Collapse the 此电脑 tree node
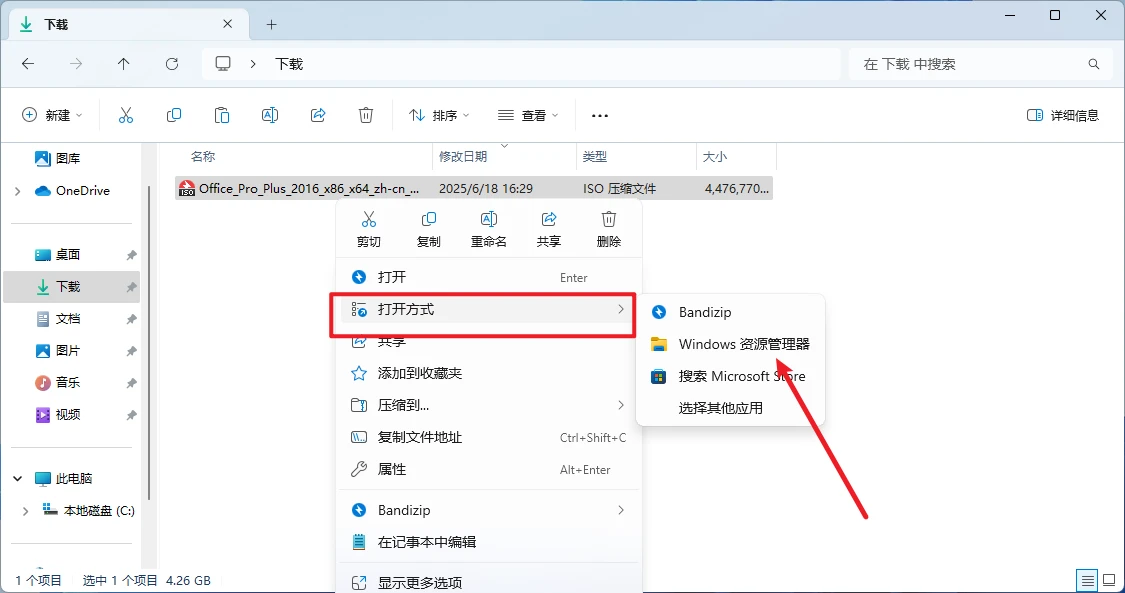Image resolution: width=1125 pixels, height=593 pixels. coord(18,478)
